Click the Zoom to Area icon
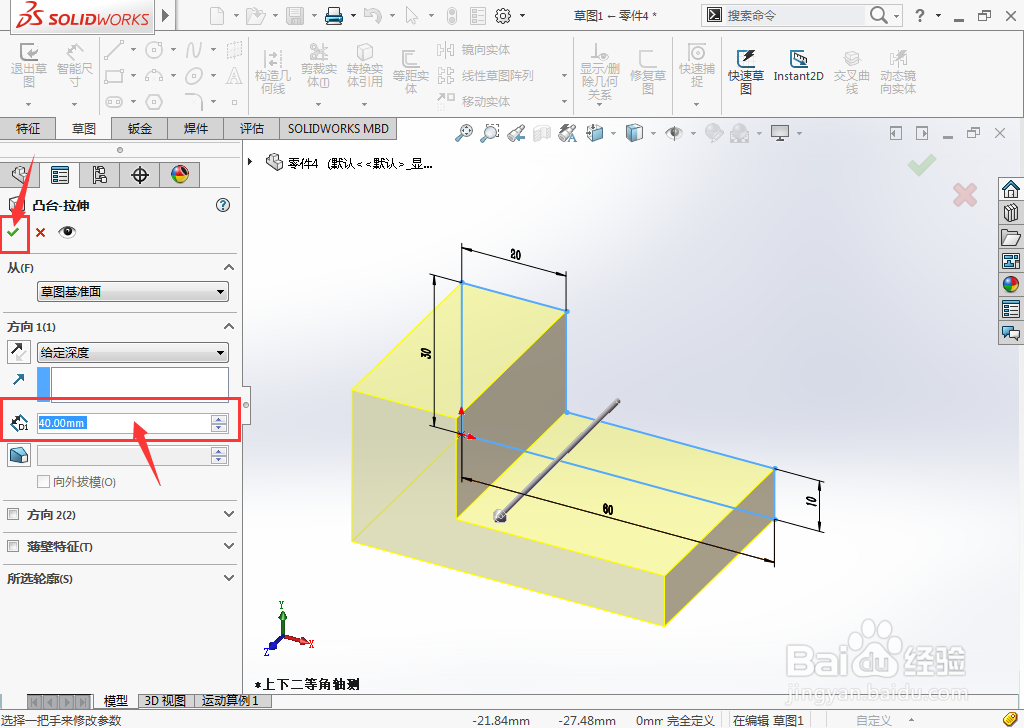 [x=490, y=133]
